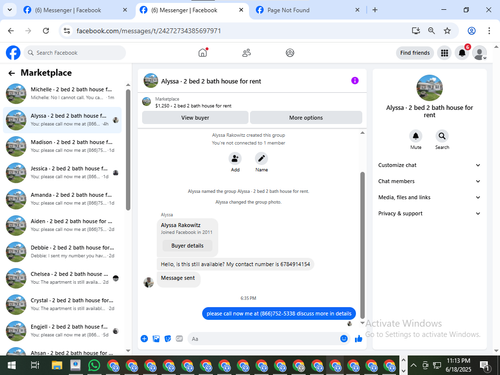
Task: Open WhatsApp from the taskbar
Action: click(94, 366)
